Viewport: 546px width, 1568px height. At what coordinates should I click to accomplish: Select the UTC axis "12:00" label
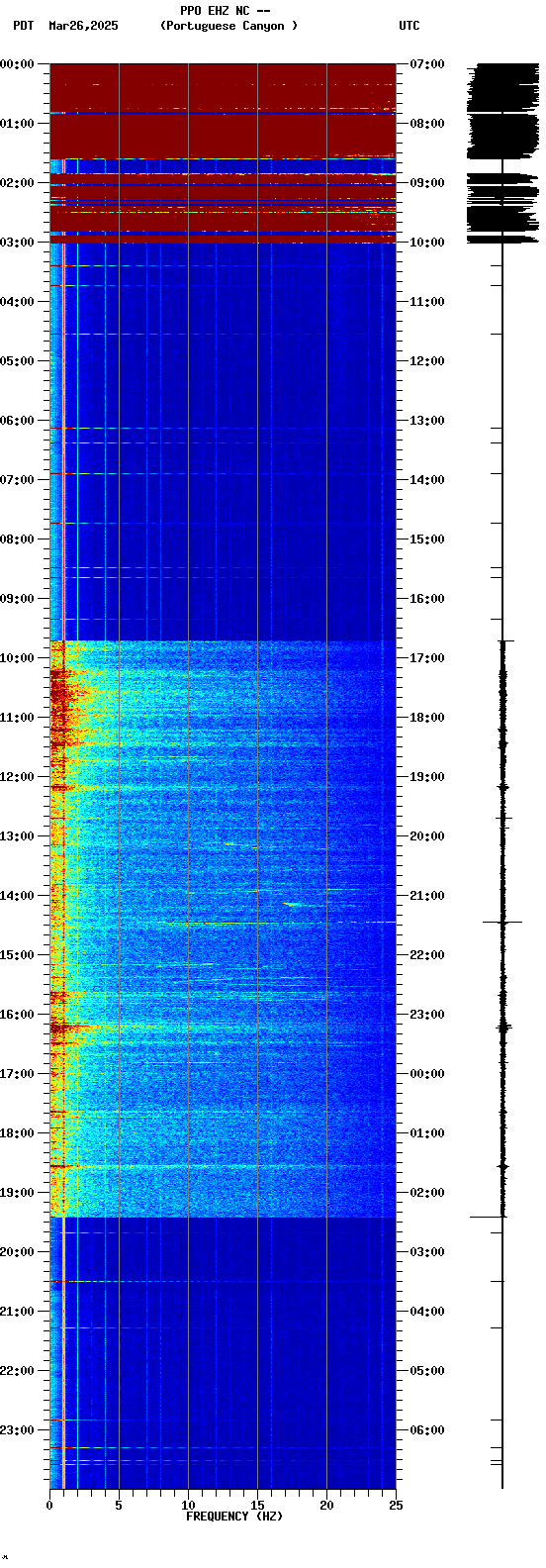pyautogui.click(x=427, y=361)
